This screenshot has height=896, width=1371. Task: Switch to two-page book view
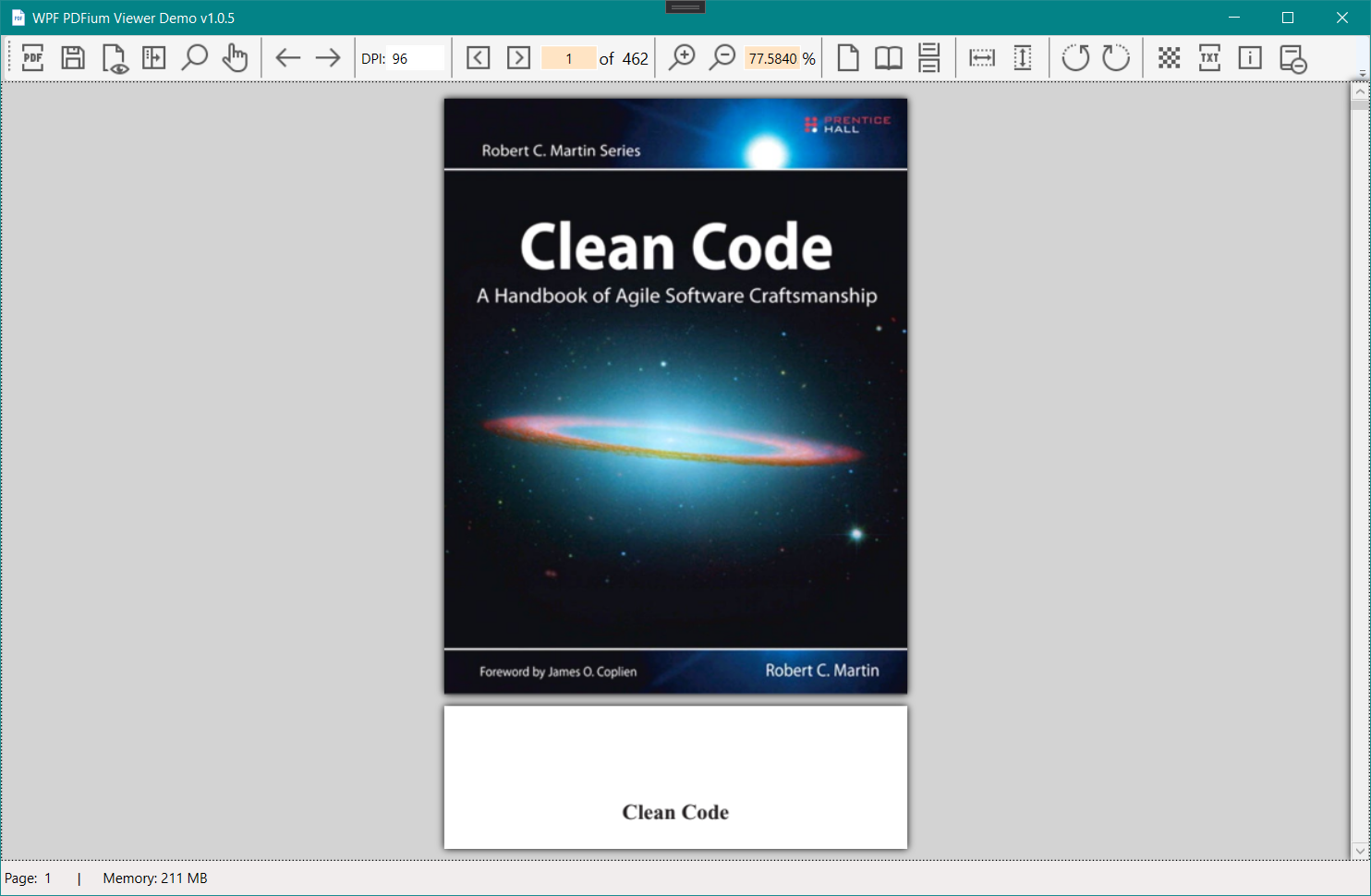click(889, 58)
